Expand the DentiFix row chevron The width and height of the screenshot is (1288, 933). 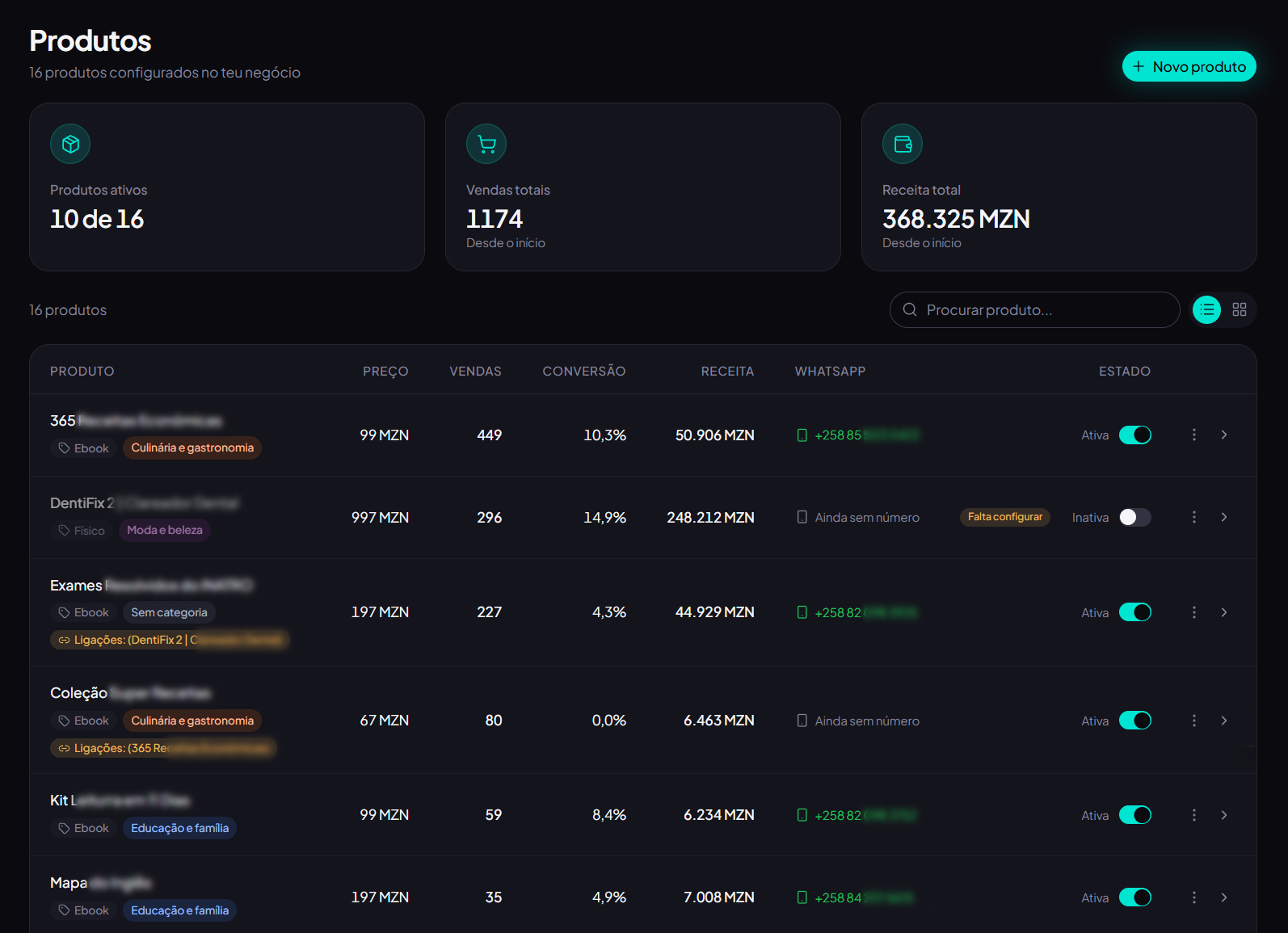coord(1224,517)
